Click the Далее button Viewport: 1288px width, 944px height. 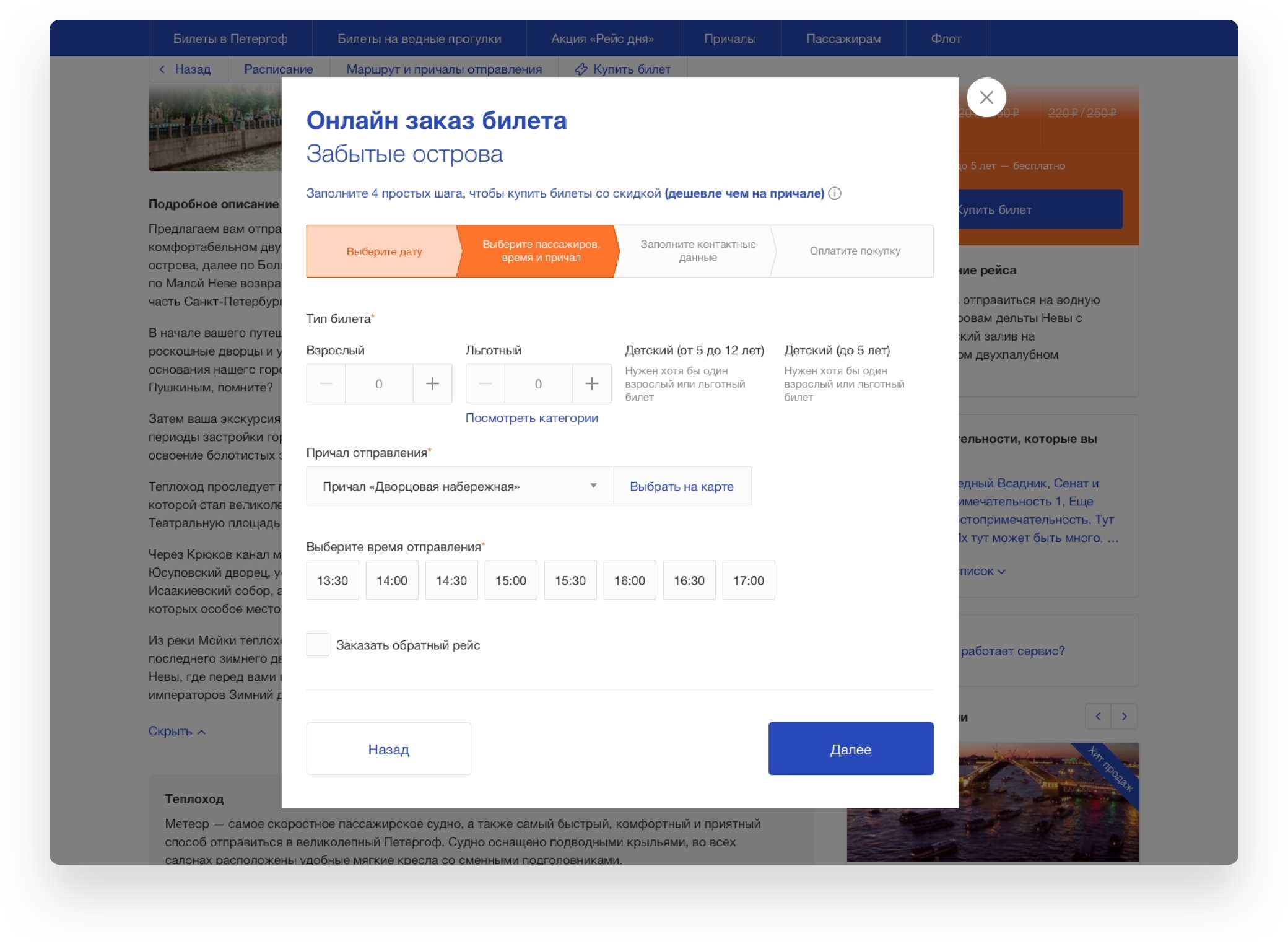tap(851, 749)
